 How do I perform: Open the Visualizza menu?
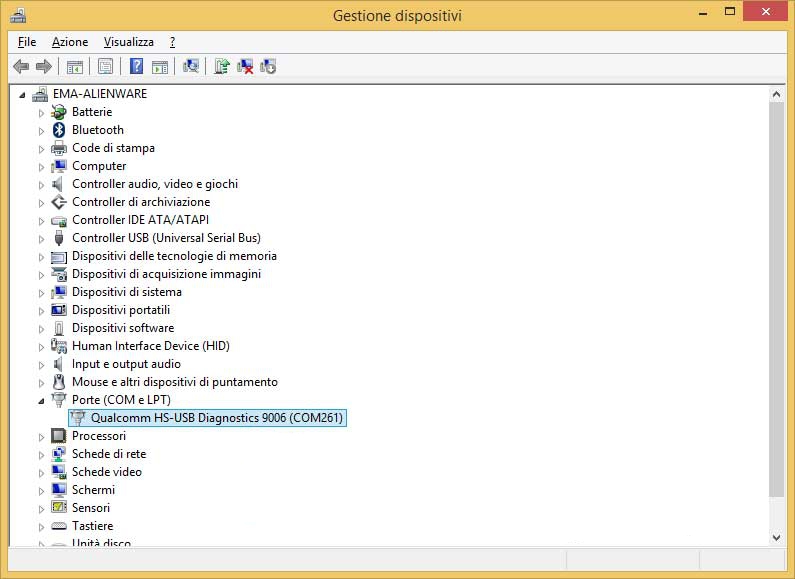point(128,42)
